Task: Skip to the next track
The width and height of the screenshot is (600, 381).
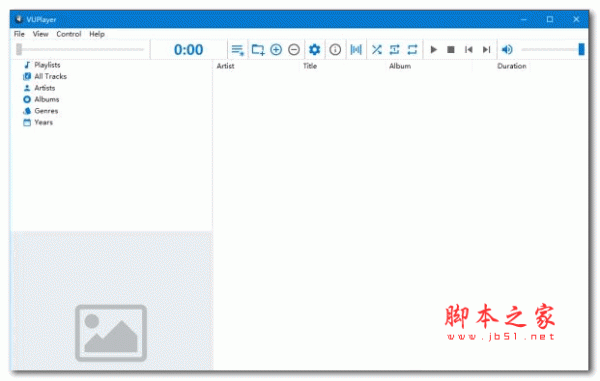Action: click(486, 50)
